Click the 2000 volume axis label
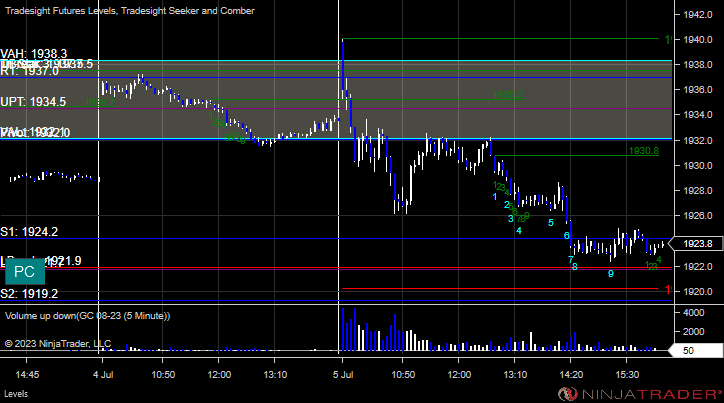This screenshot has height=403, width=724. [694, 331]
